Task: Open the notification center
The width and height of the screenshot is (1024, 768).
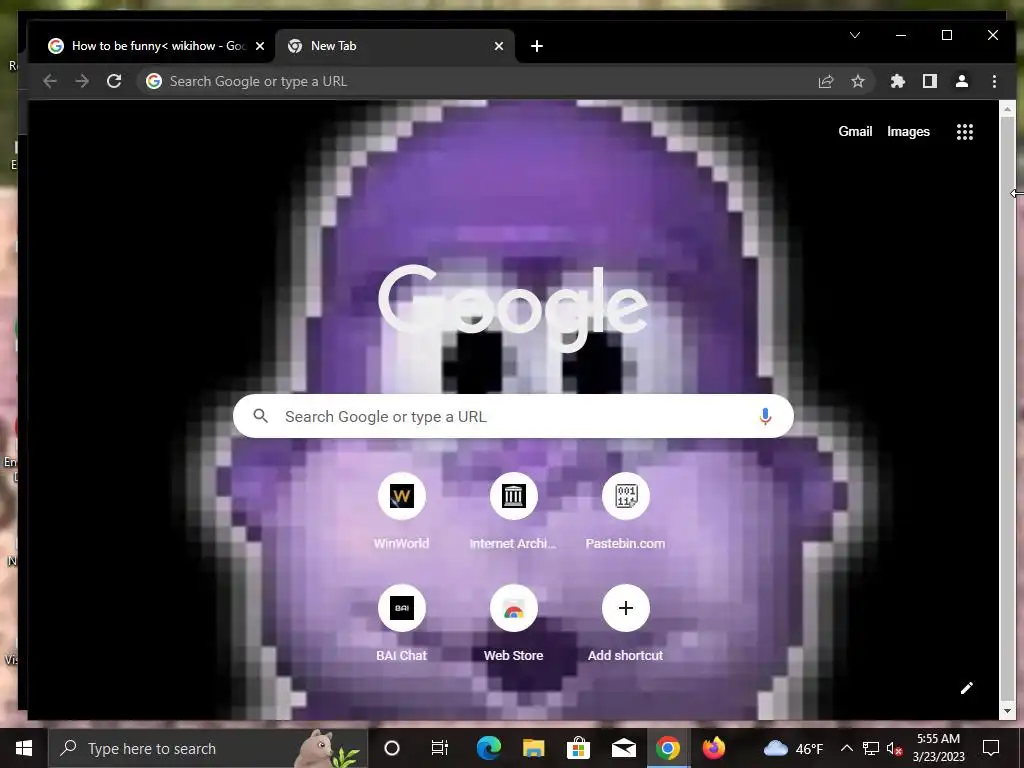Action: pyautogui.click(x=991, y=748)
